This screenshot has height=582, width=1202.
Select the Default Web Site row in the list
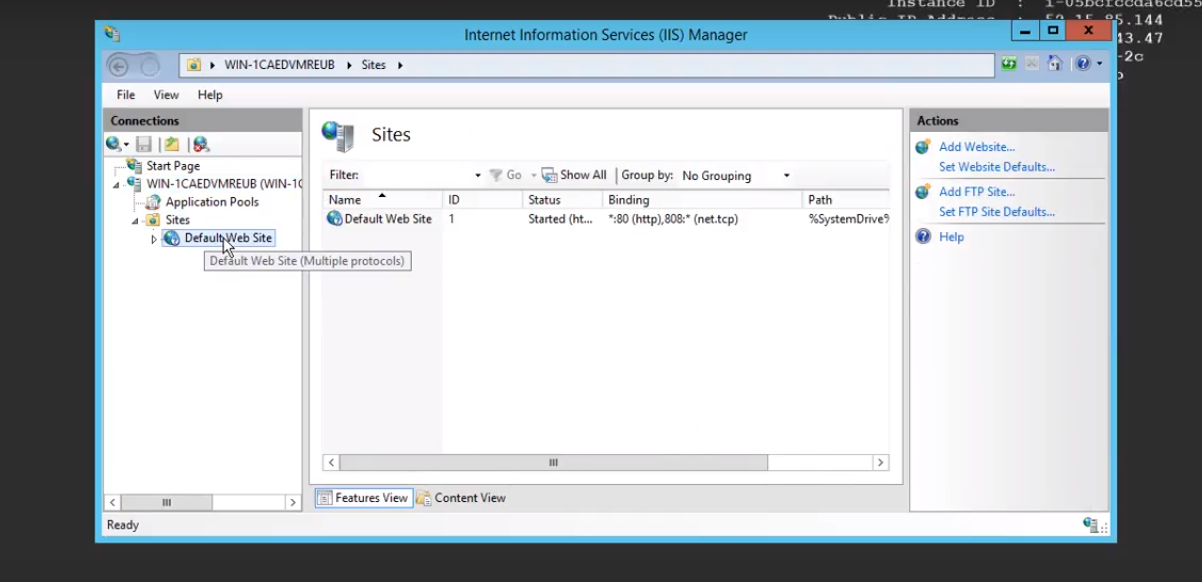606,219
